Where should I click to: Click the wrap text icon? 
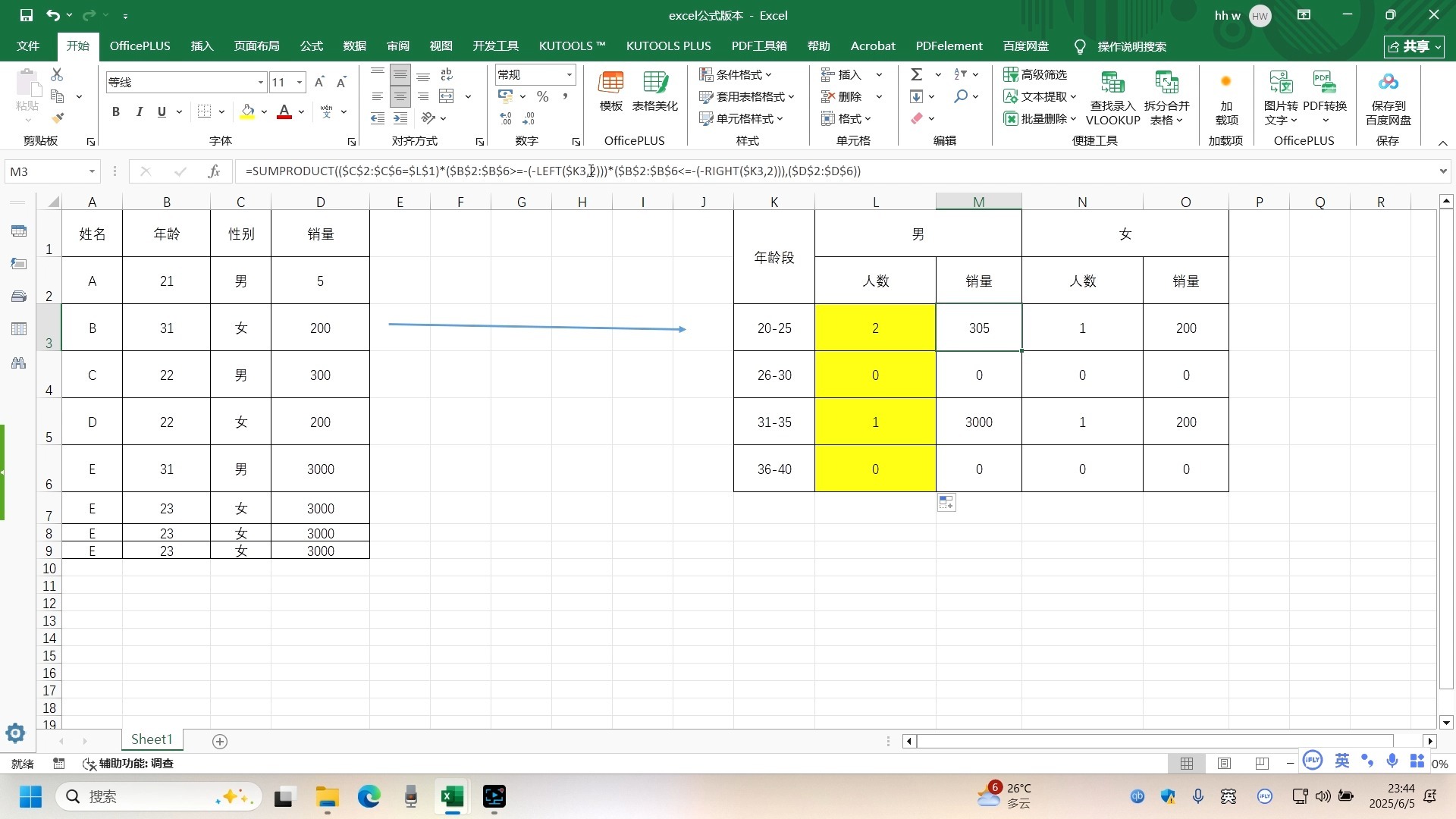tap(447, 74)
